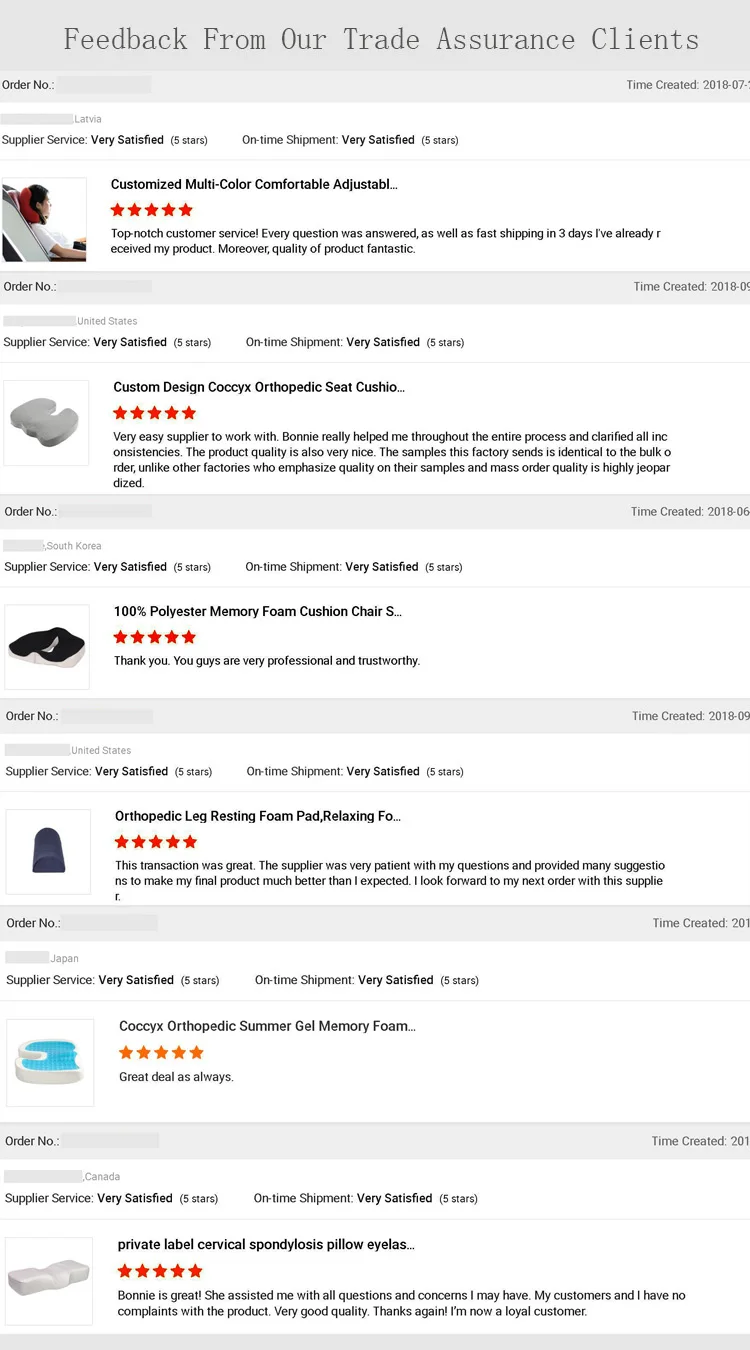Click Orthopedic Leg Resting Foam Pad title
Viewport: 750px width, 1350px height.
tap(258, 816)
